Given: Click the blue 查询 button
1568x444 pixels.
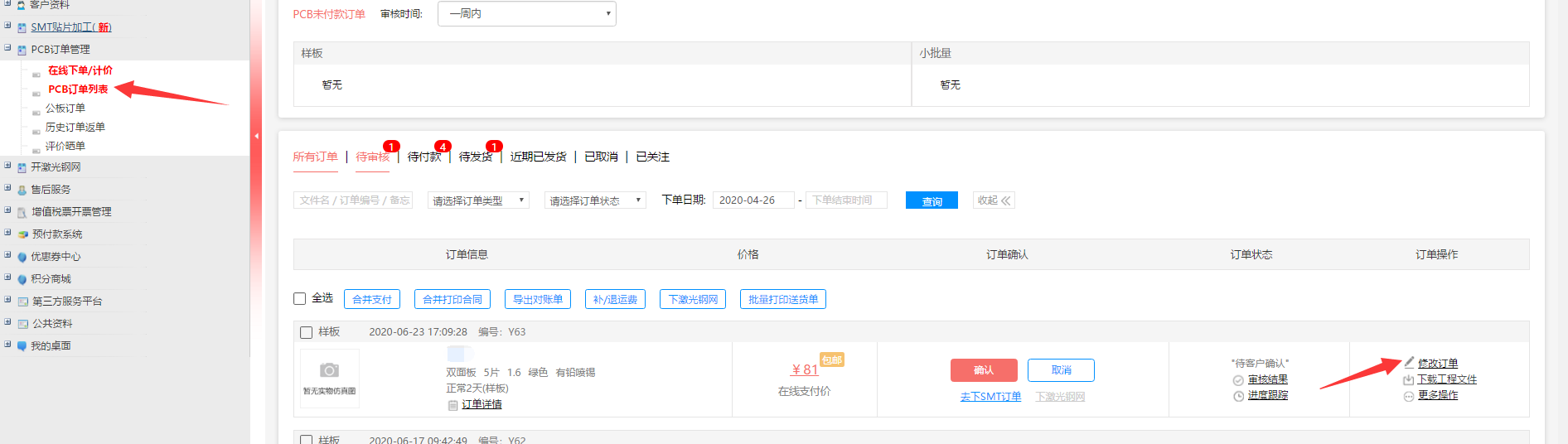Looking at the screenshot, I should tap(932, 200).
